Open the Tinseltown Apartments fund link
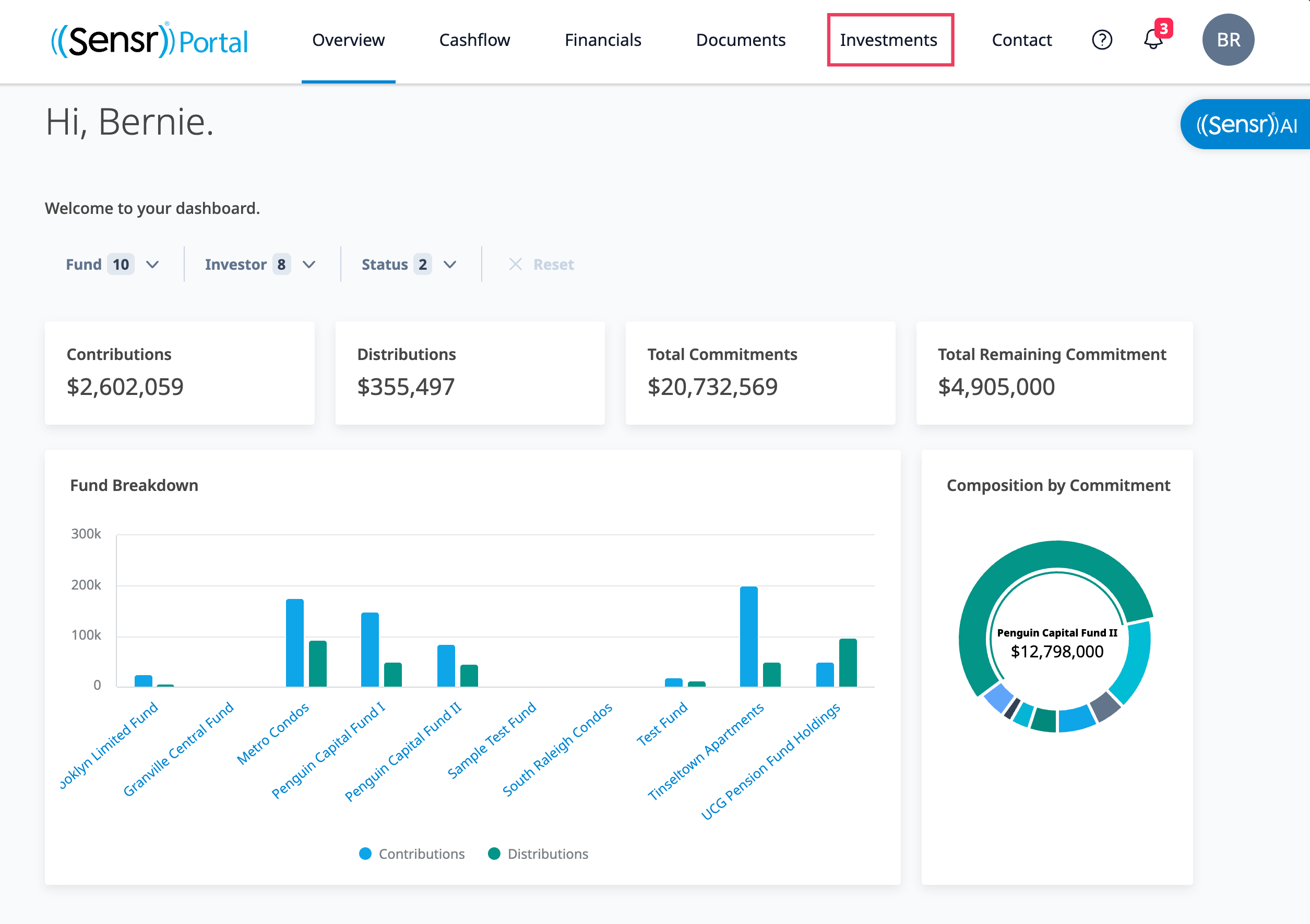 click(x=706, y=751)
